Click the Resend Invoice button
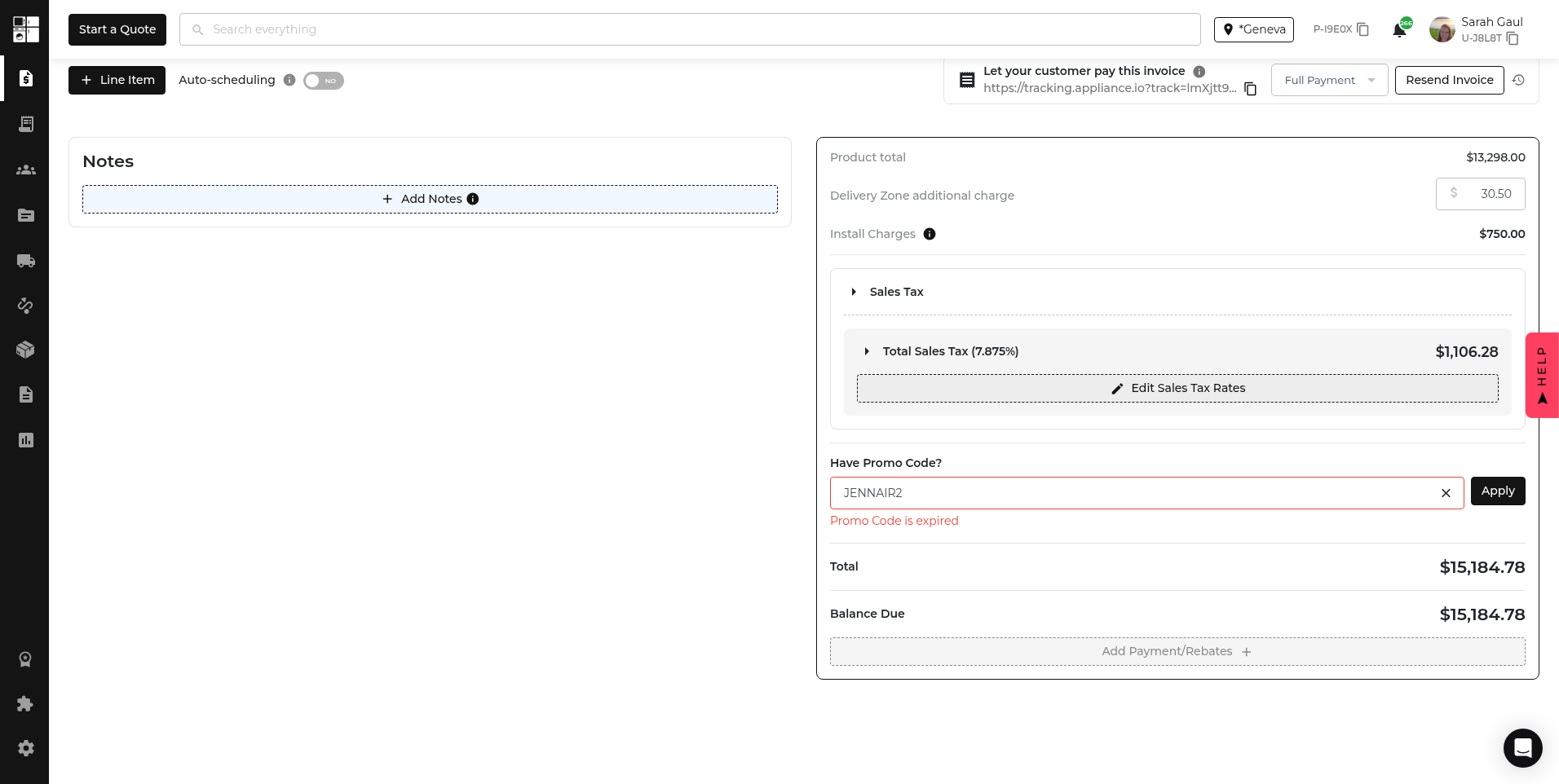 pyautogui.click(x=1449, y=80)
